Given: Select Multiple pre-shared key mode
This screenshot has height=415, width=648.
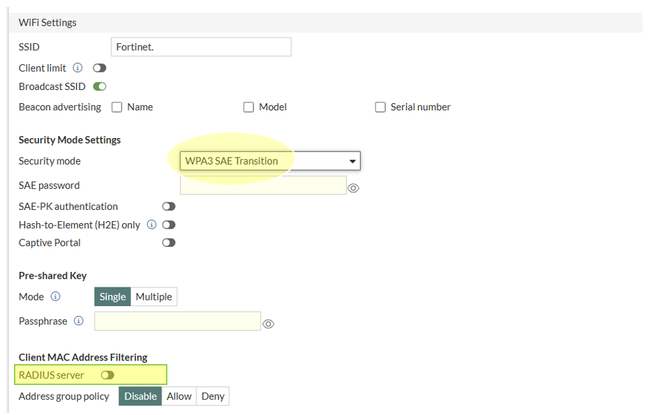Looking at the screenshot, I should [154, 297].
